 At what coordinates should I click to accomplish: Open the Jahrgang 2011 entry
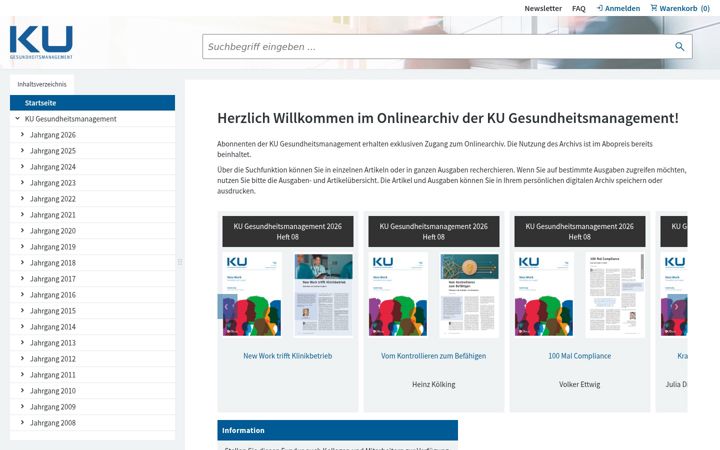coord(53,375)
